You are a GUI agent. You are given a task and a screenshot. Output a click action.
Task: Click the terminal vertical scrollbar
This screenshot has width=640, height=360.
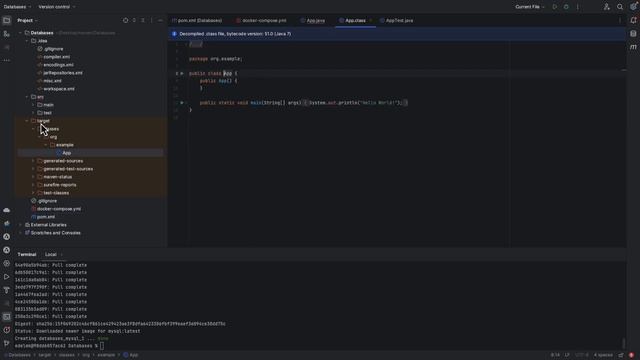624,343
